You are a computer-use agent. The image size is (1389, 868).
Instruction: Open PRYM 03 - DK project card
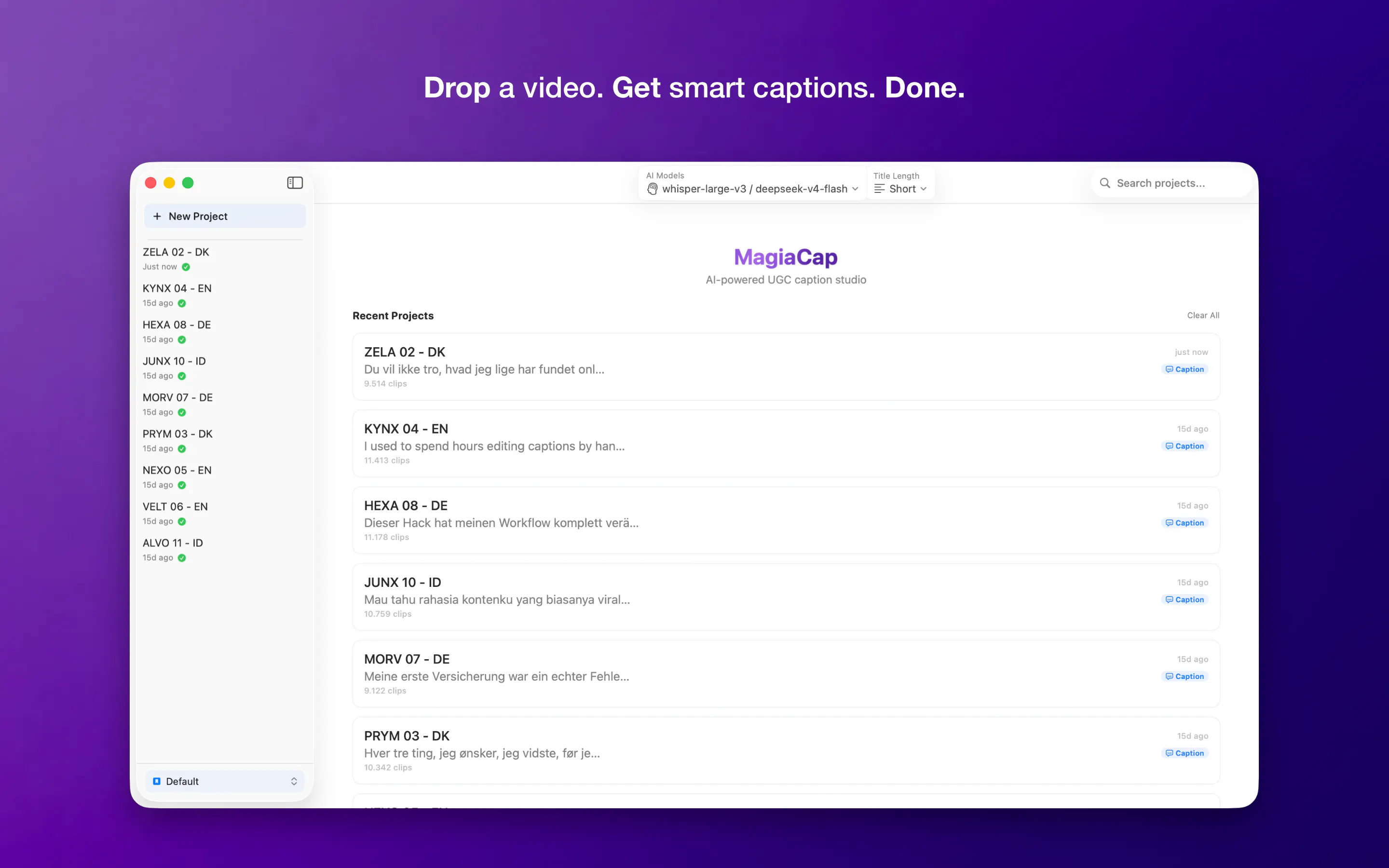coord(786,751)
